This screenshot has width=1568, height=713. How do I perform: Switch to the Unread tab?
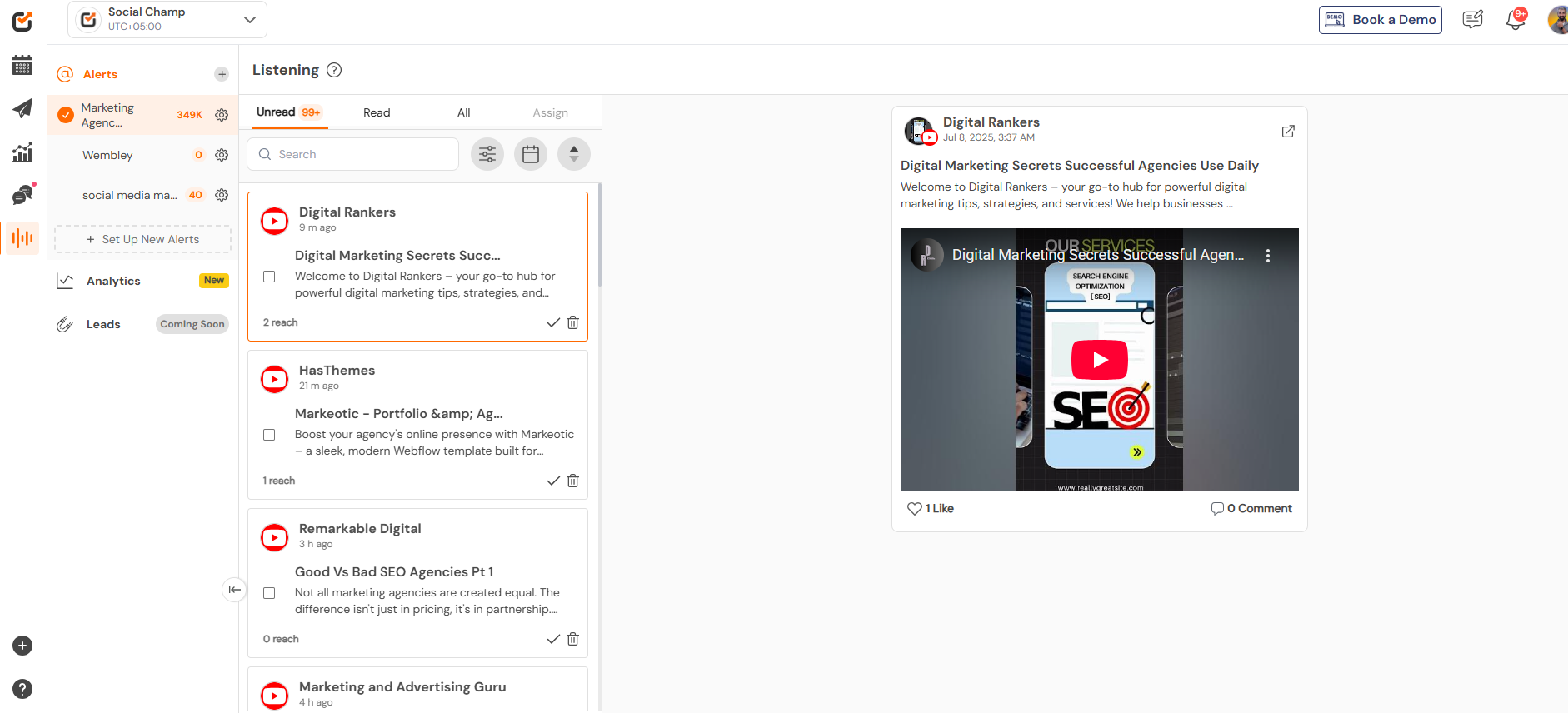(x=288, y=112)
